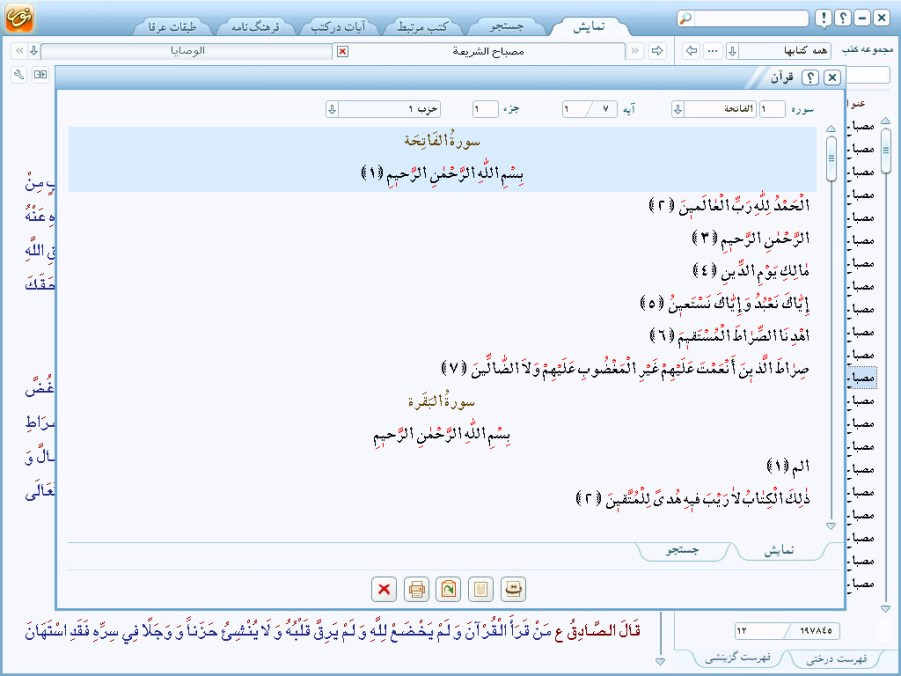The width and height of the screenshot is (901, 676).
Task: Click the الوصایا book title field
Action: pos(187,51)
